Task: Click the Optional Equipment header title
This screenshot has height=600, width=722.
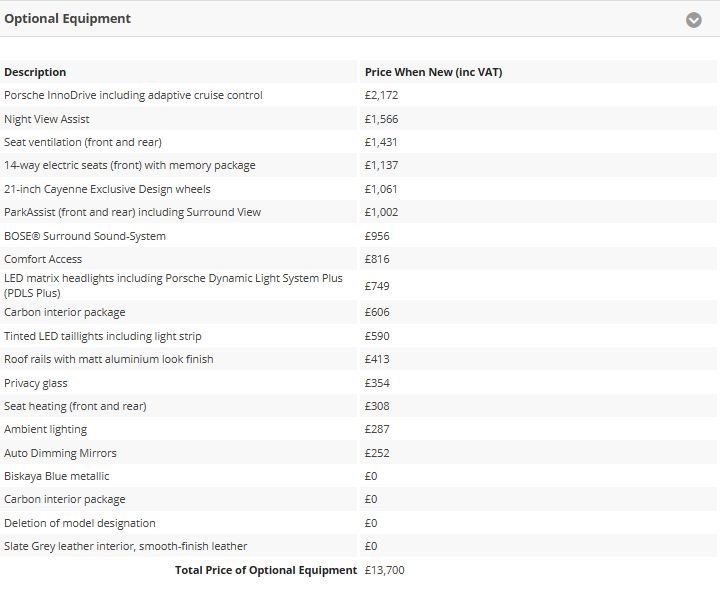Action: 68,19
